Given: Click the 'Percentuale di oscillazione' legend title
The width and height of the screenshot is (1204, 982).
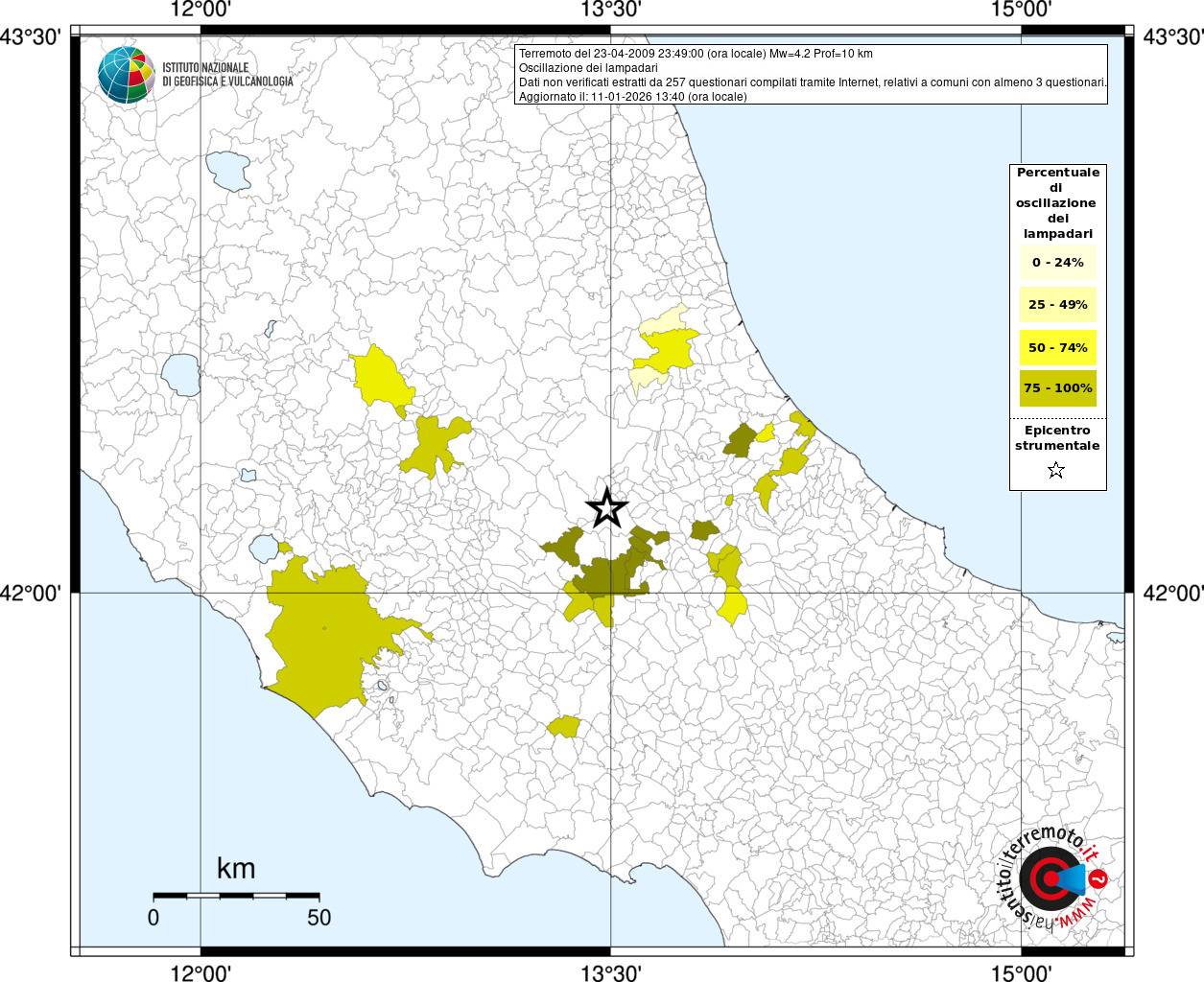Looking at the screenshot, I should [x=1057, y=202].
